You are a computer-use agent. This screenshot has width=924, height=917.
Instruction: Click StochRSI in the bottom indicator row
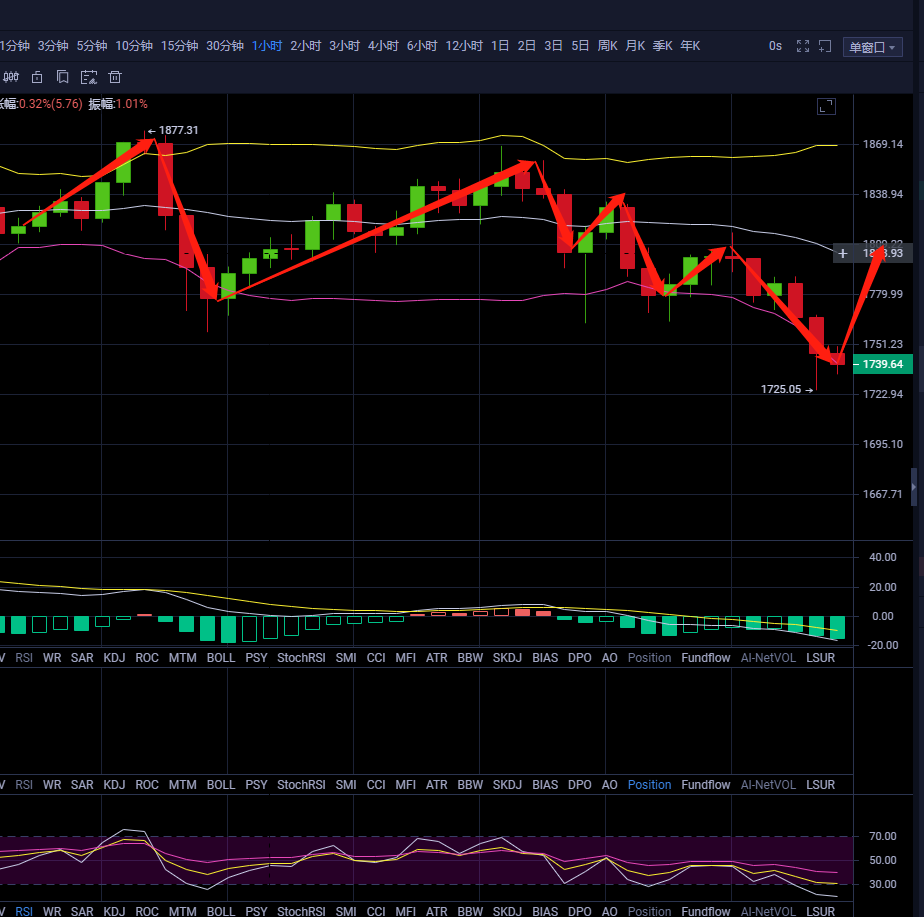tap(301, 911)
